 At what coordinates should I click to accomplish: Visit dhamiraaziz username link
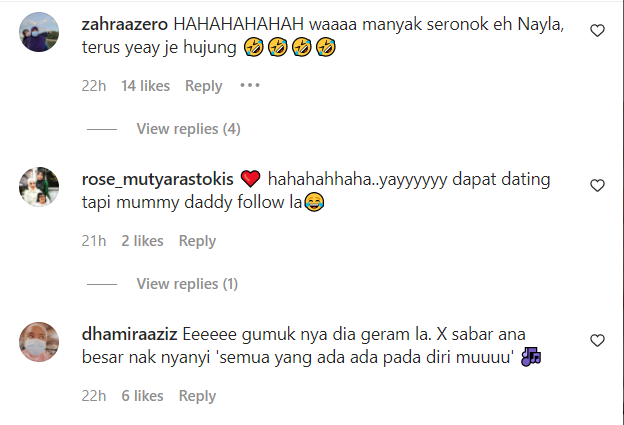(129, 334)
